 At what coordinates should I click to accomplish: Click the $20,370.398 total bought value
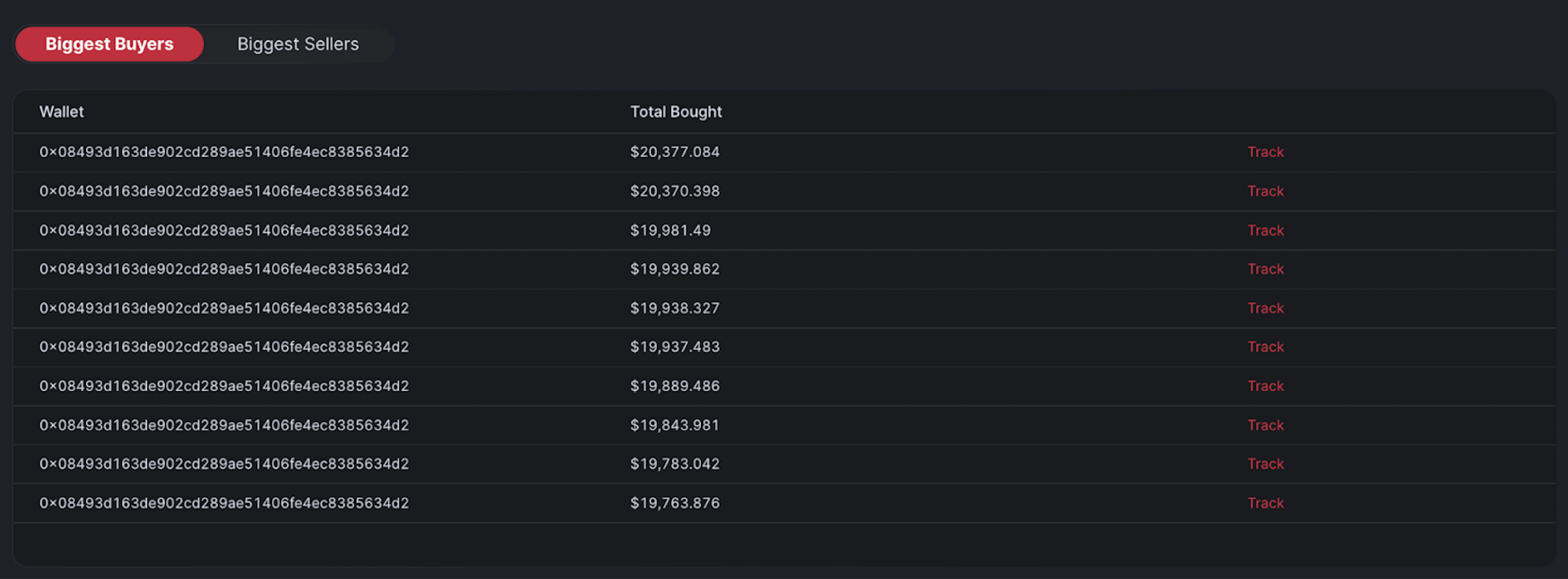[x=675, y=191]
